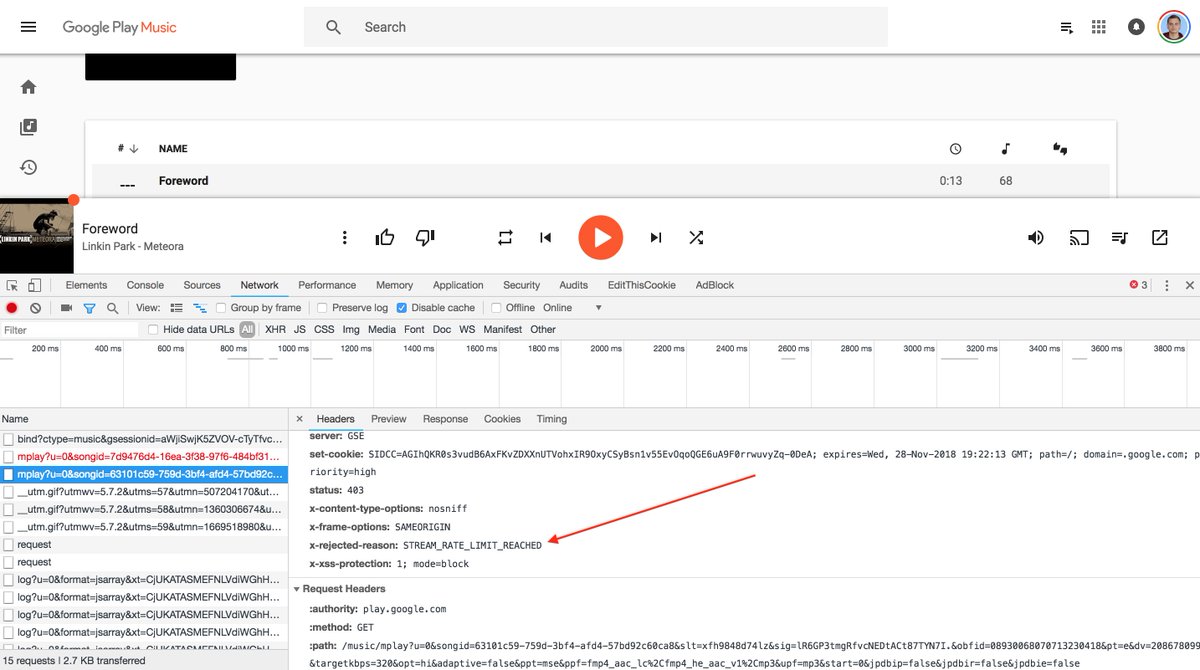The width and height of the screenshot is (1200, 670).
Task: Open the queue icon in the top bar
Action: click(1067, 27)
